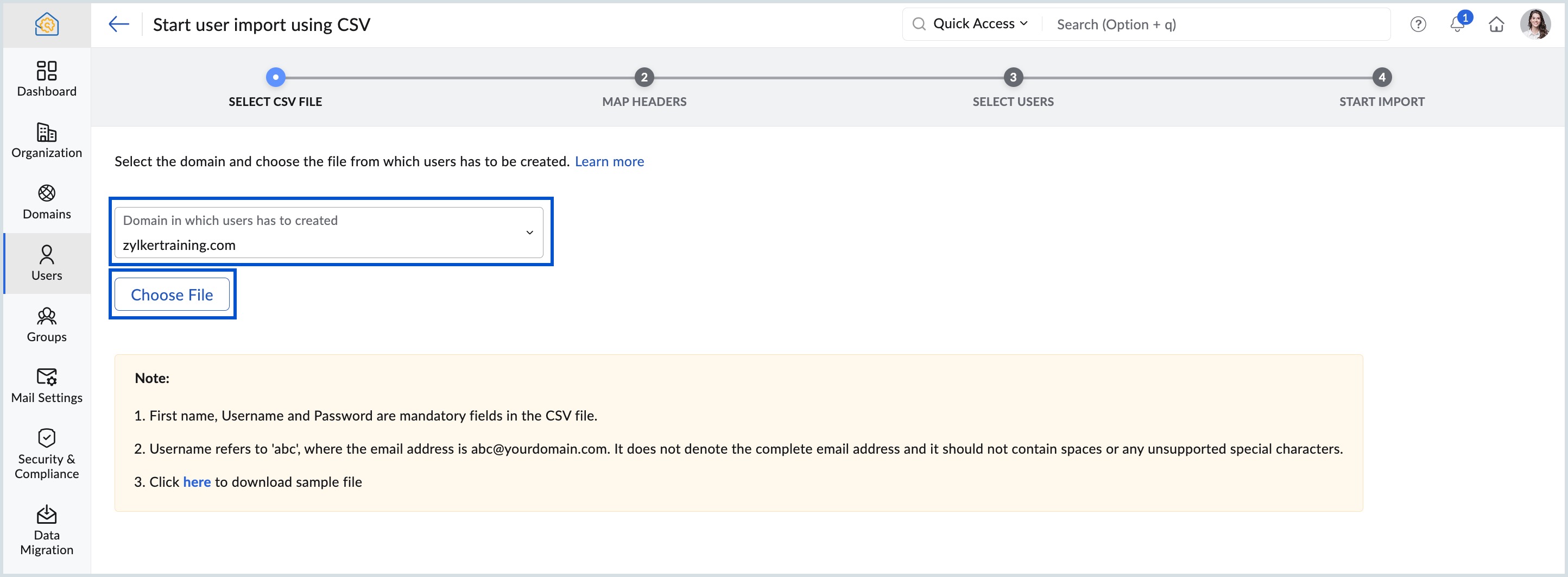Viewport: 1568px width, 577px height.
Task: Click the back arrow beside page title
Action: 119,24
